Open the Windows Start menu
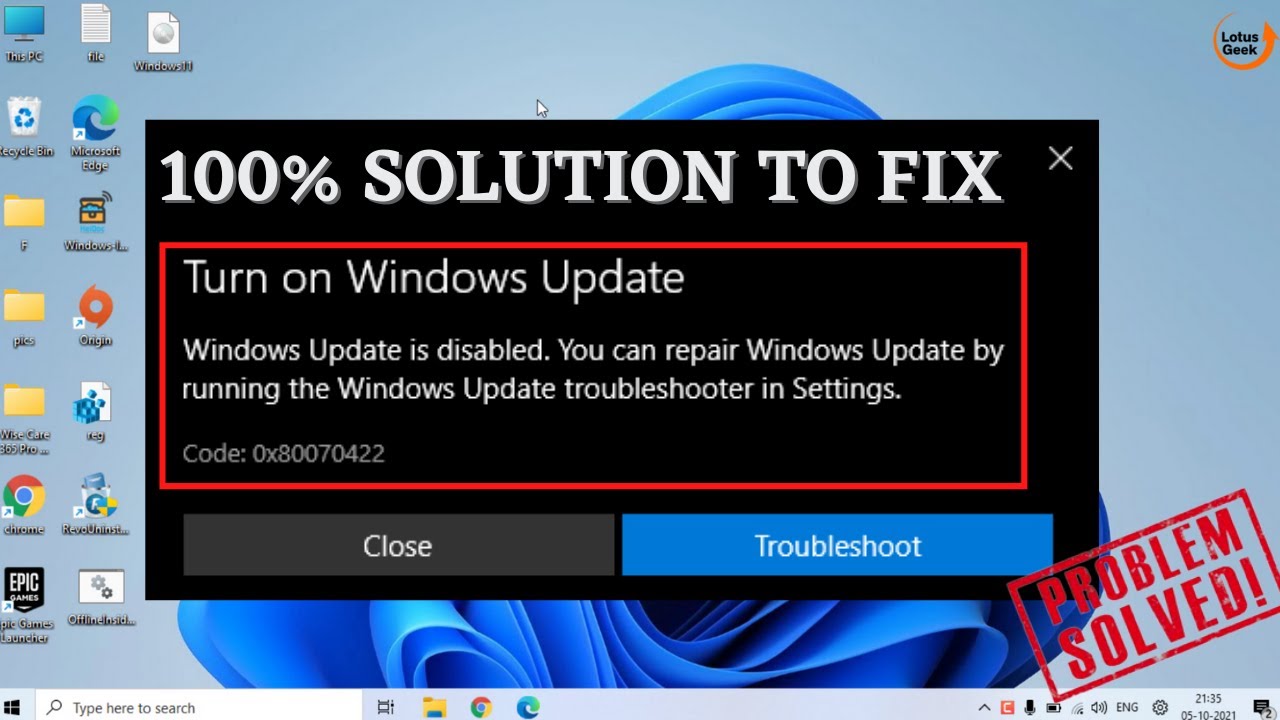The width and height of the screenshot is (1280, 720). [x=12, y=707]
